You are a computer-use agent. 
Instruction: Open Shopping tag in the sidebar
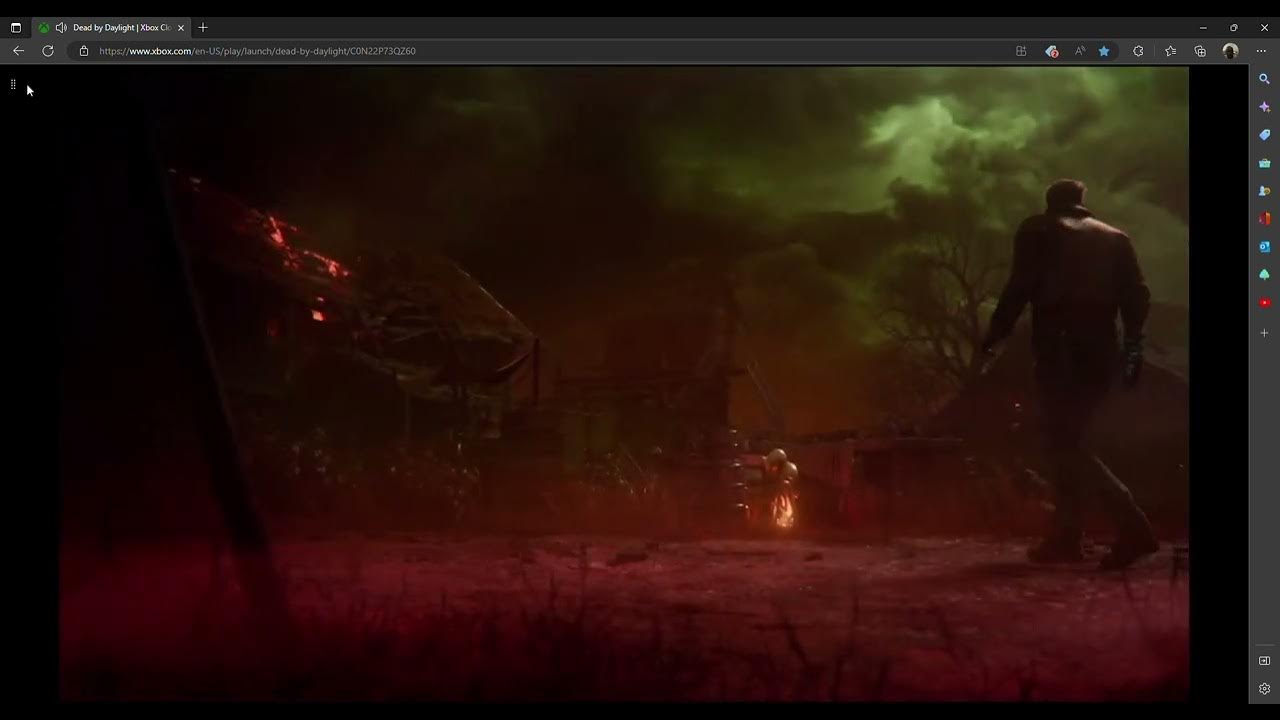coord(1264,134)
